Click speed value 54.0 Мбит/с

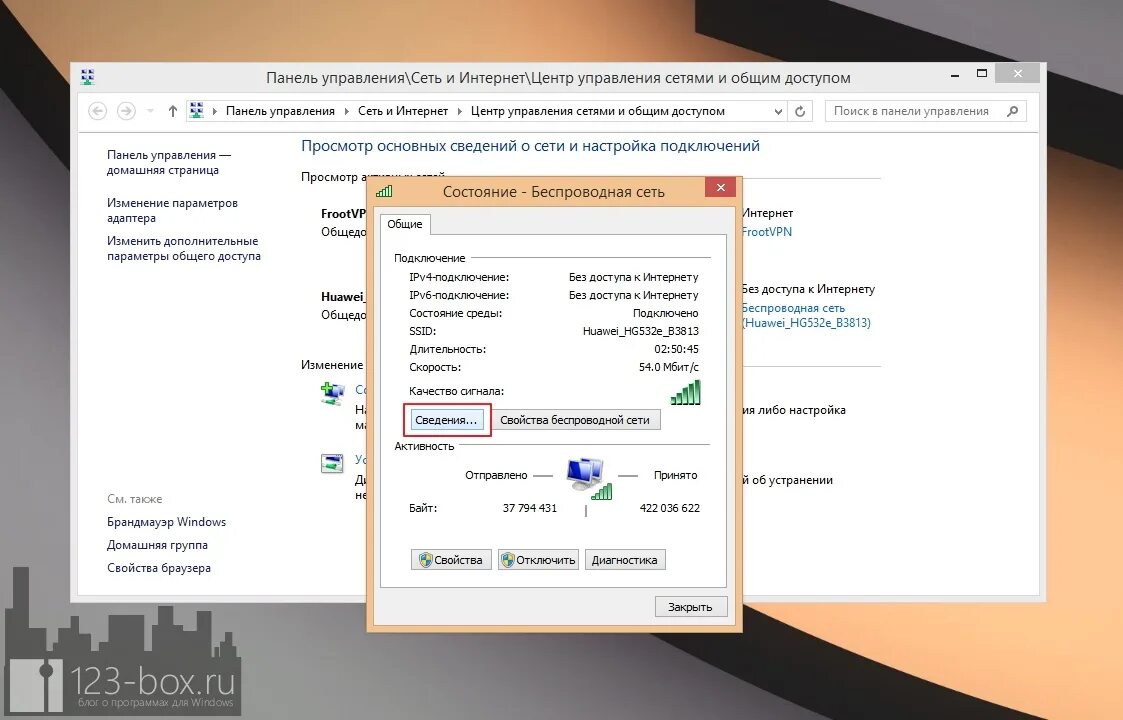(668, 367)
